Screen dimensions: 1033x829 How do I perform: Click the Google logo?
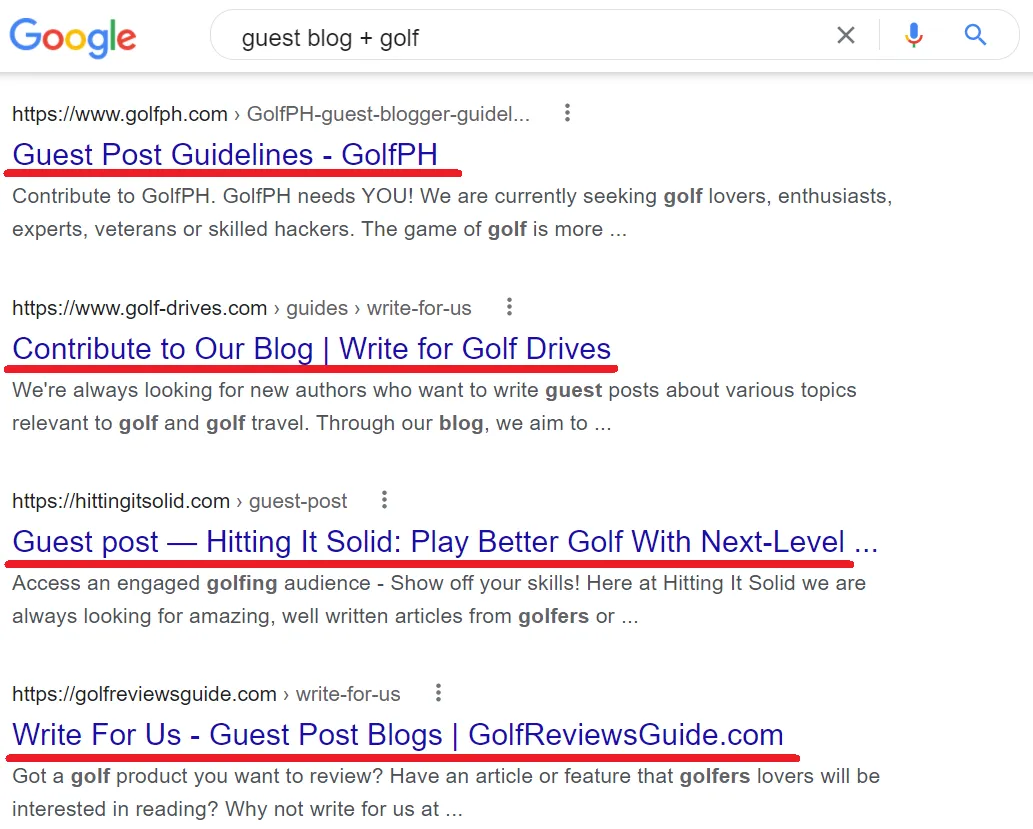(73, 37)
